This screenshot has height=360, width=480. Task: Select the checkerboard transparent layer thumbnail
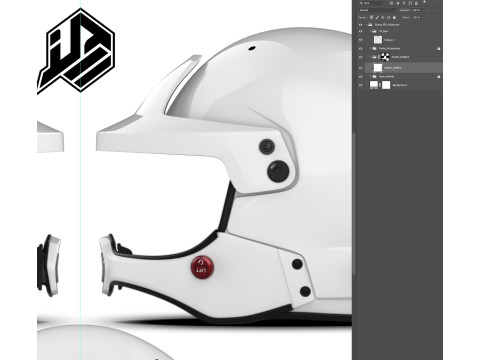[378, 40]
